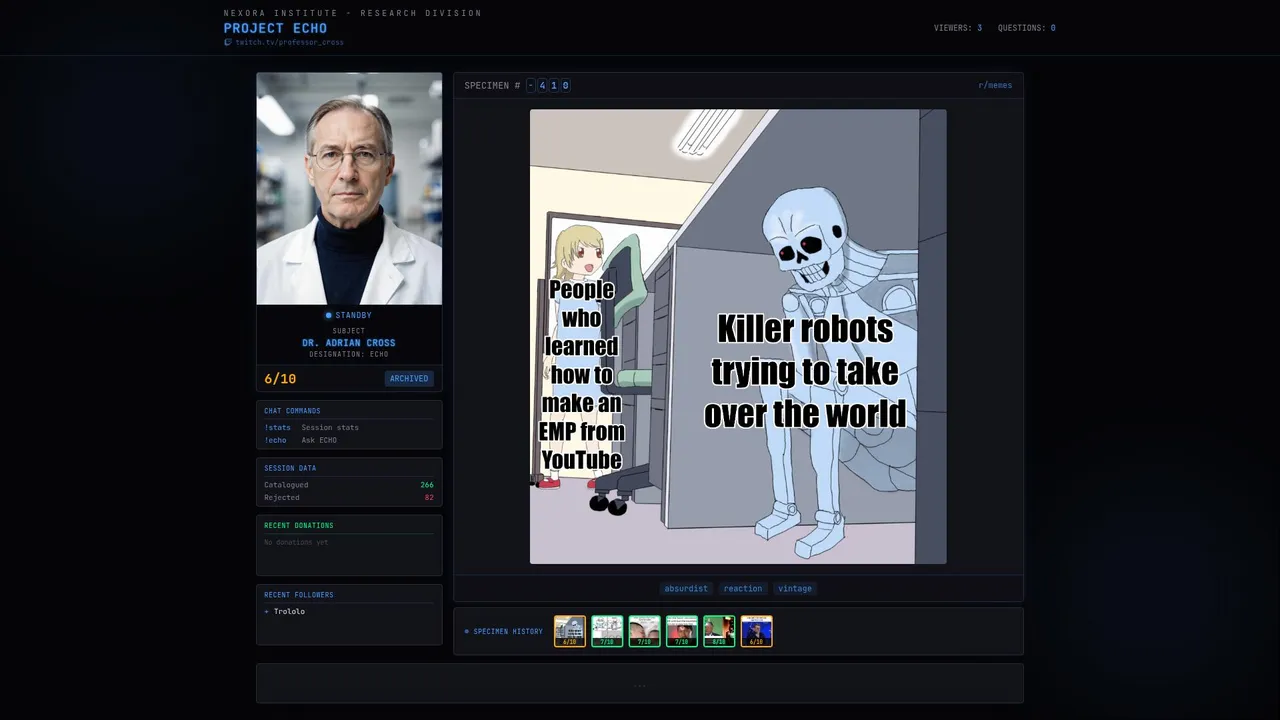Image resolution: width=1280 pixels, height=720 pixels.
Task: Select the absurdist tag
Action: tap(686, 589)
